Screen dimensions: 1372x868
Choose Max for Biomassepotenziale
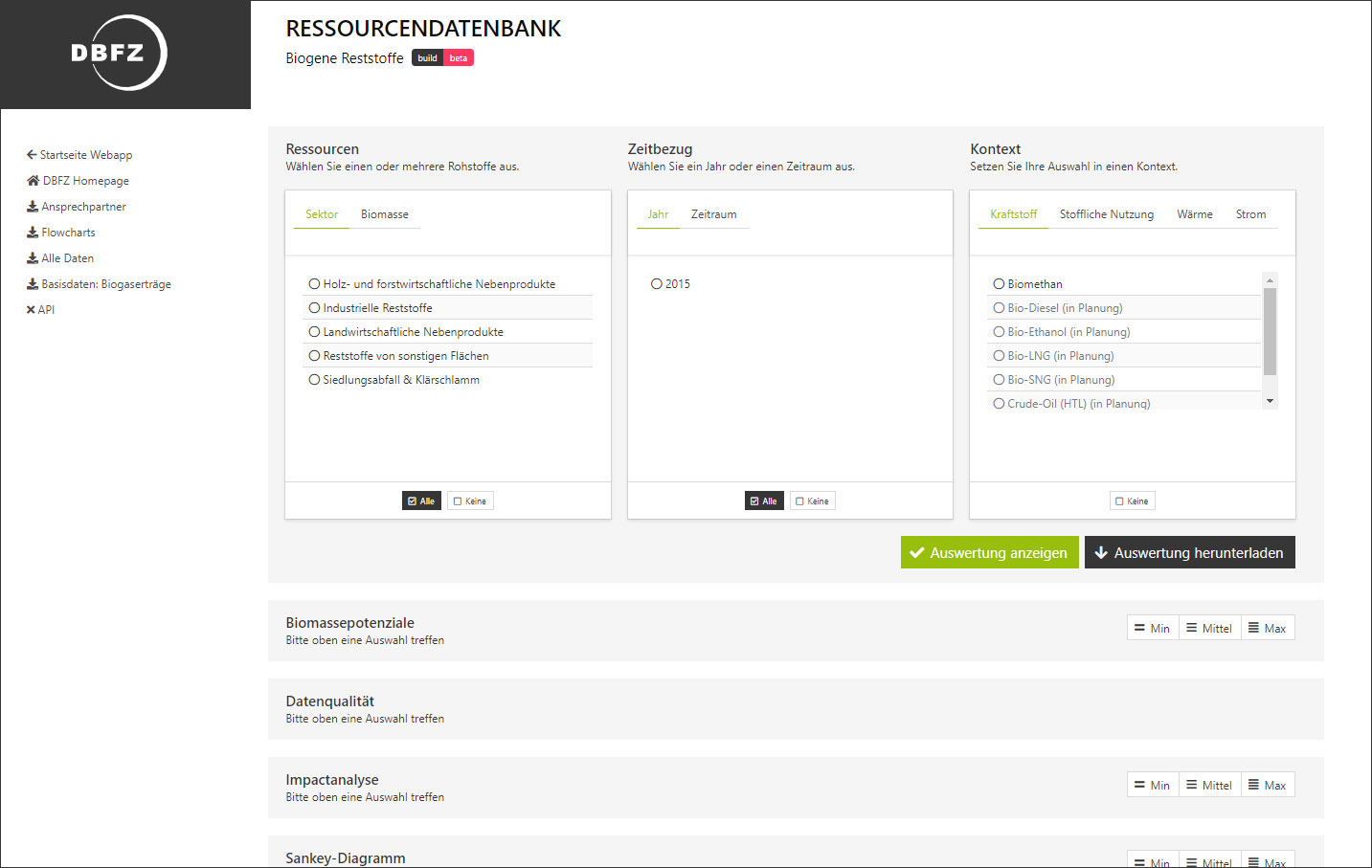pyautogui.click(x=1268, y=628)
